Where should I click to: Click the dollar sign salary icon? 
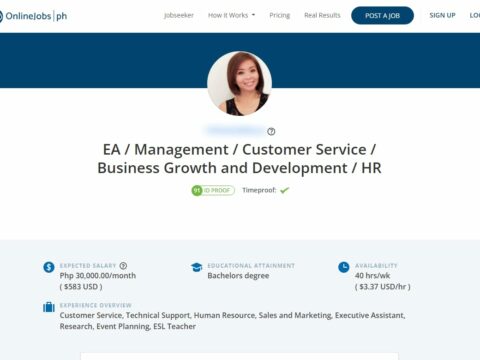coord(49,267)
